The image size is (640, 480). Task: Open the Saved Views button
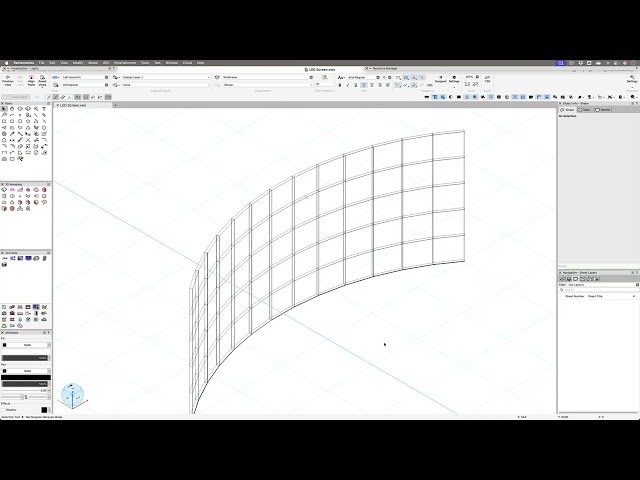point(42,80)
